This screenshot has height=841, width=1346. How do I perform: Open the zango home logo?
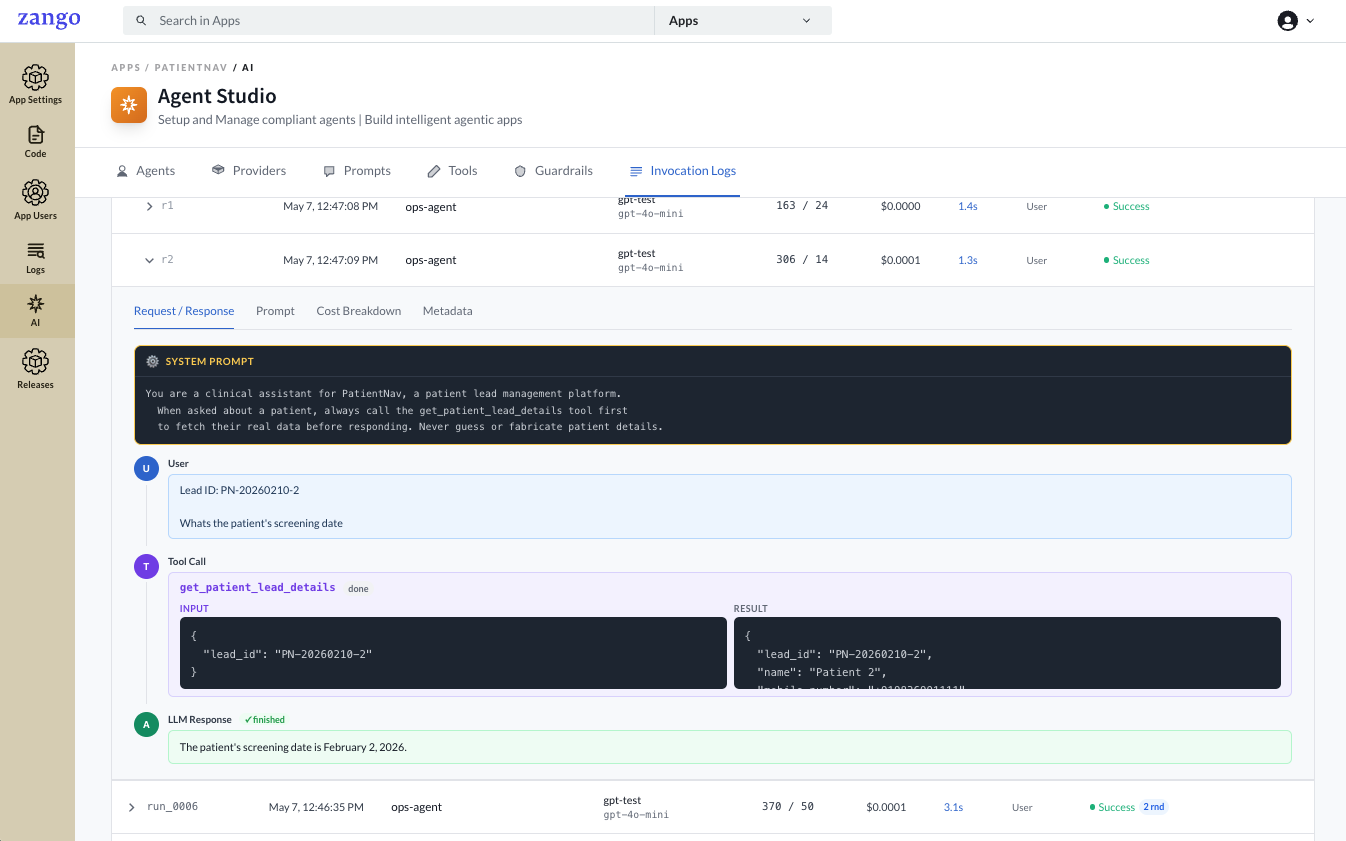[49, 19]
